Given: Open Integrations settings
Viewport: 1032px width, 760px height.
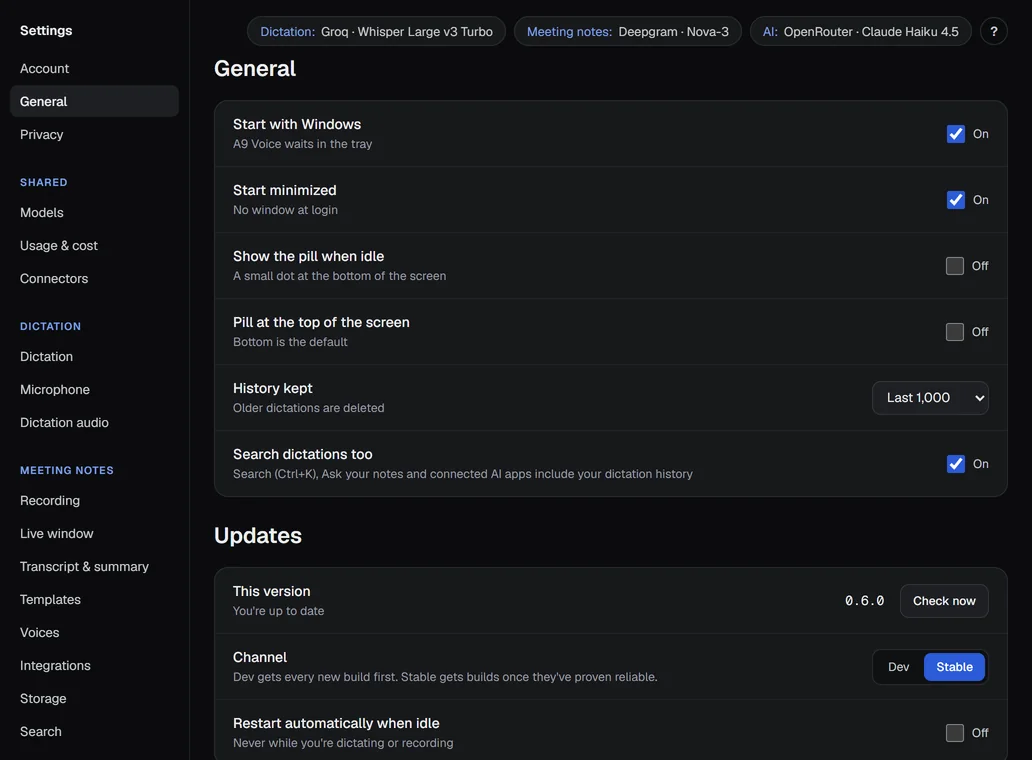Looking at the screenshot, I should [x=94, y=665].
